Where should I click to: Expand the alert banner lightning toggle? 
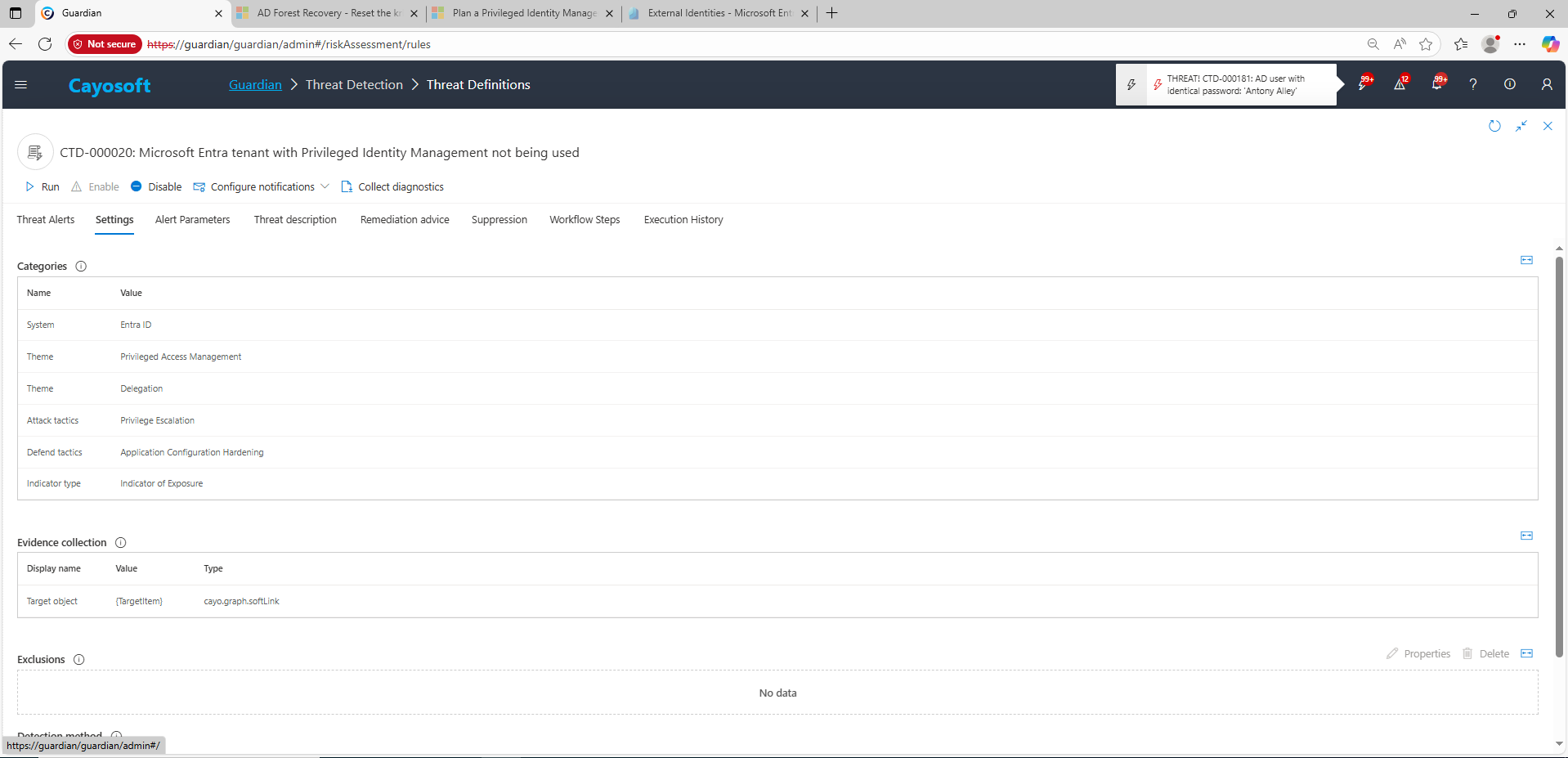coord(1131,84)
